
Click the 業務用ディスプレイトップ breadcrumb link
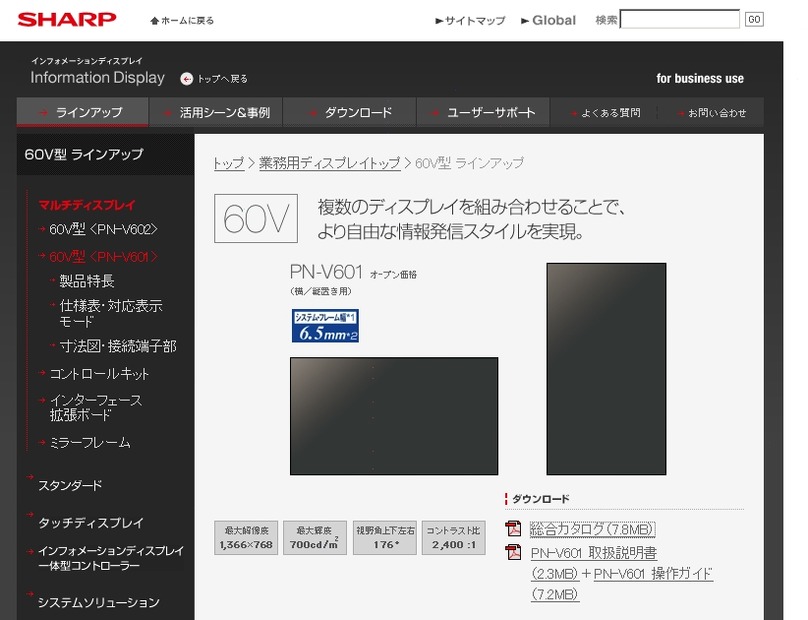click(x=330, y=163)
